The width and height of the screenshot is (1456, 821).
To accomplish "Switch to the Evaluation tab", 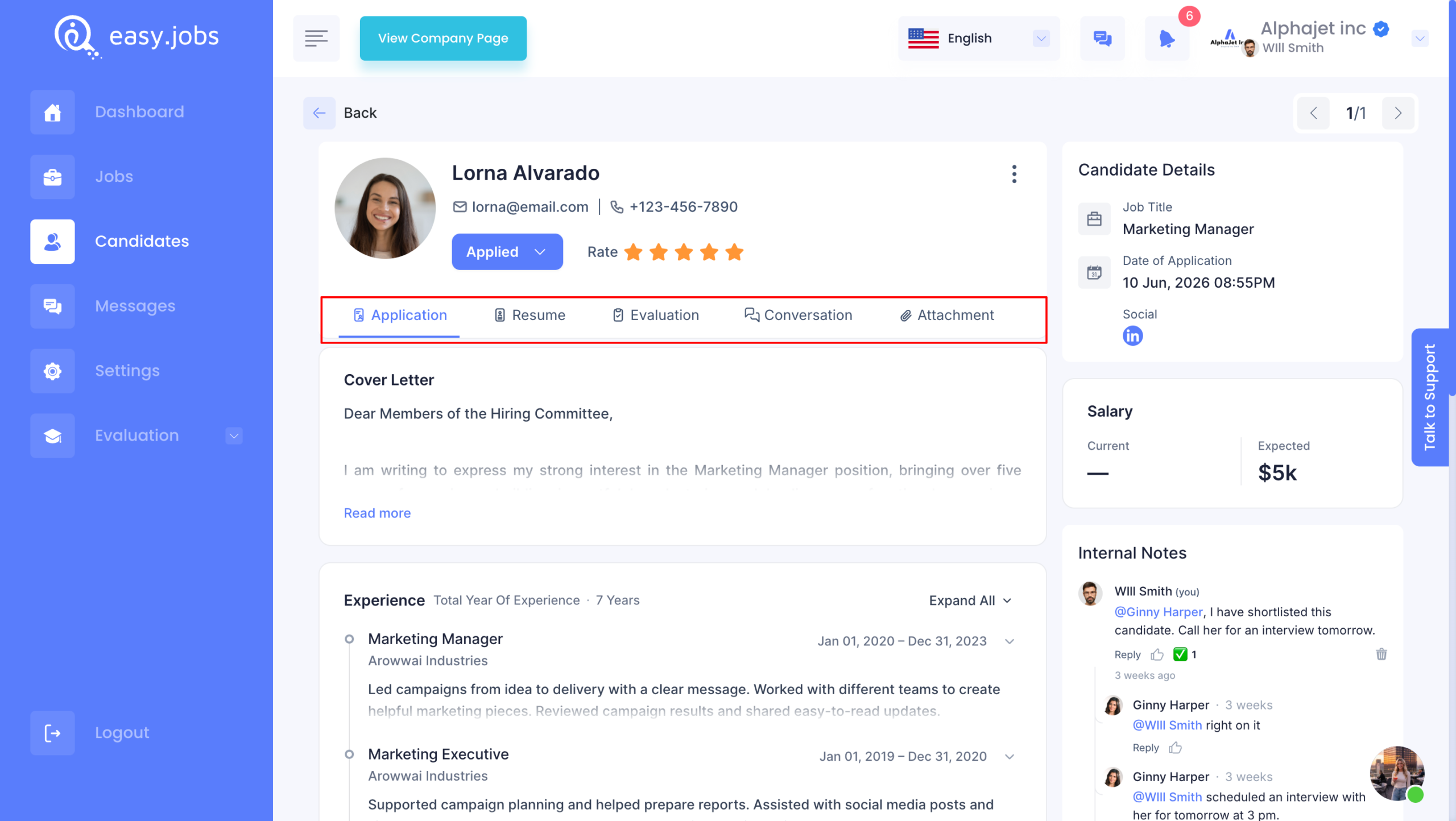I will coord(656,316).
